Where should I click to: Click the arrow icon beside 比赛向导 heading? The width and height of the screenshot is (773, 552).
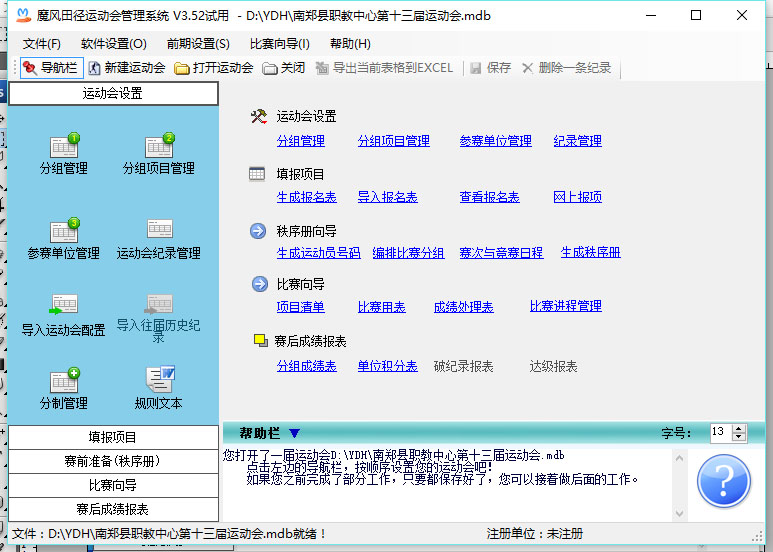[x=260, y=284]
